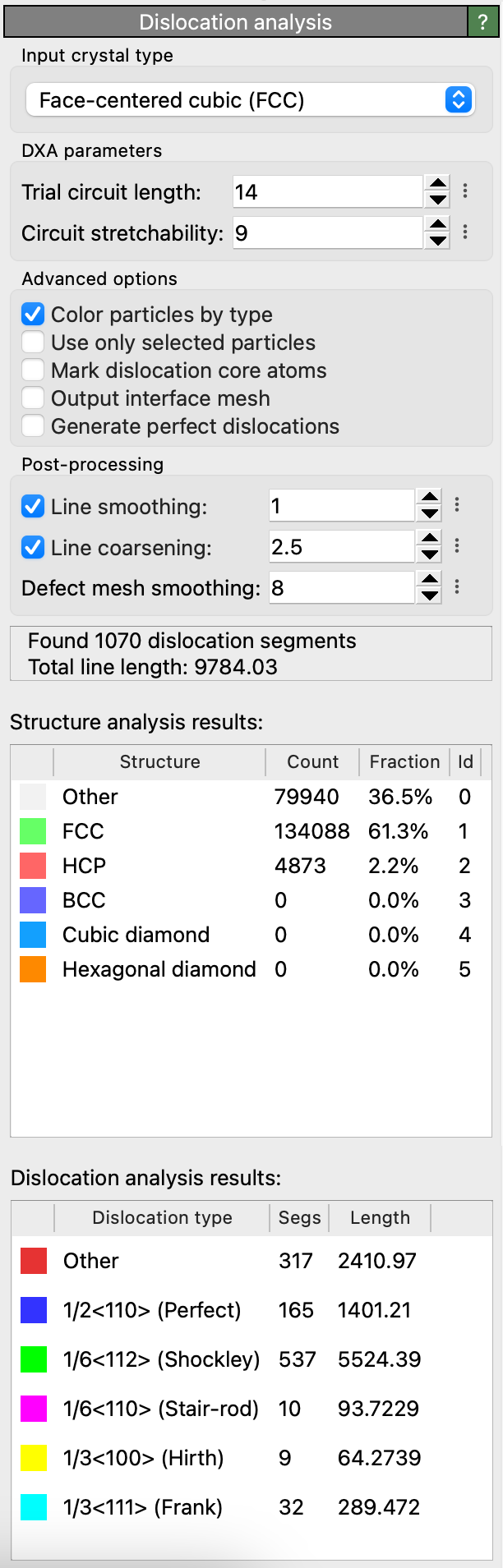Disable Color particles by type
The height and width of the screenshot is (1568, 503).
[33, 315]
